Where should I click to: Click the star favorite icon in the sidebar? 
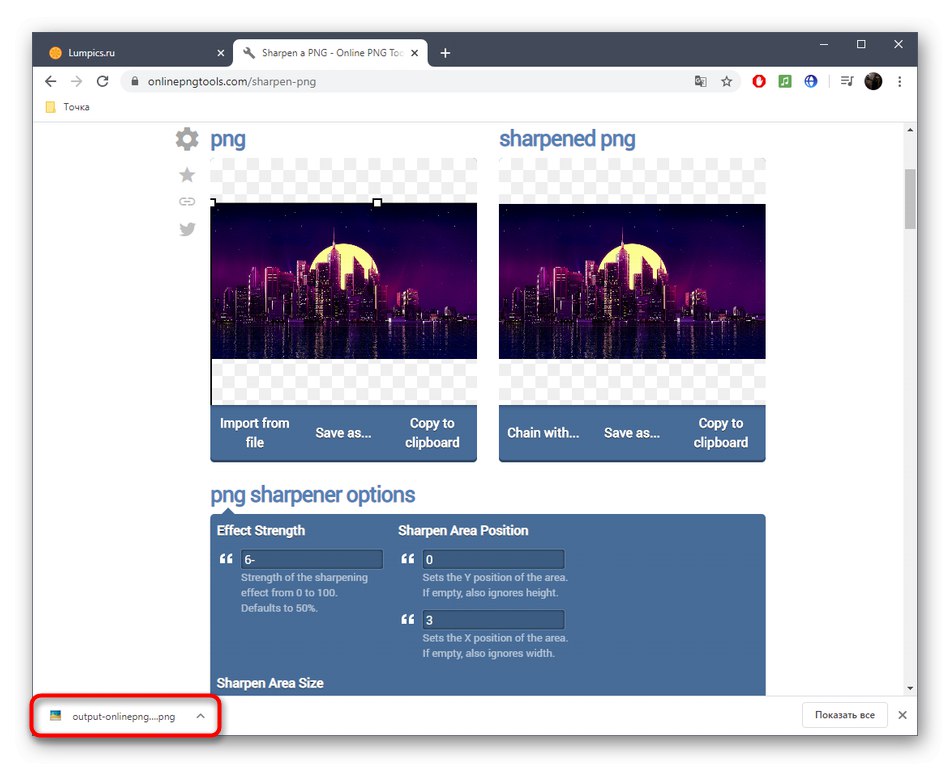tap(186, 174)
